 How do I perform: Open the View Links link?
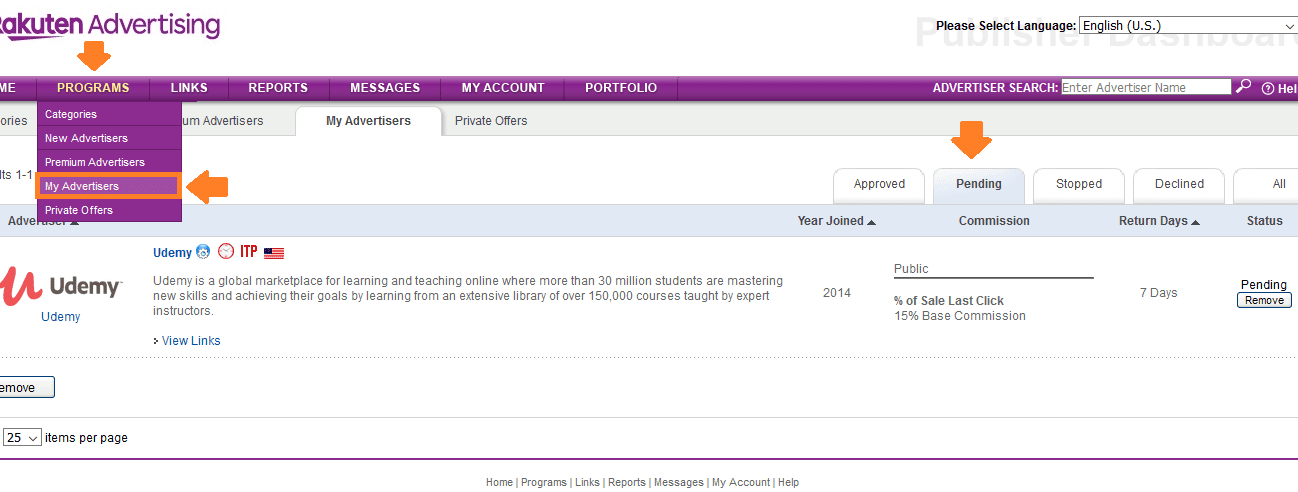[x=191, y=341]
